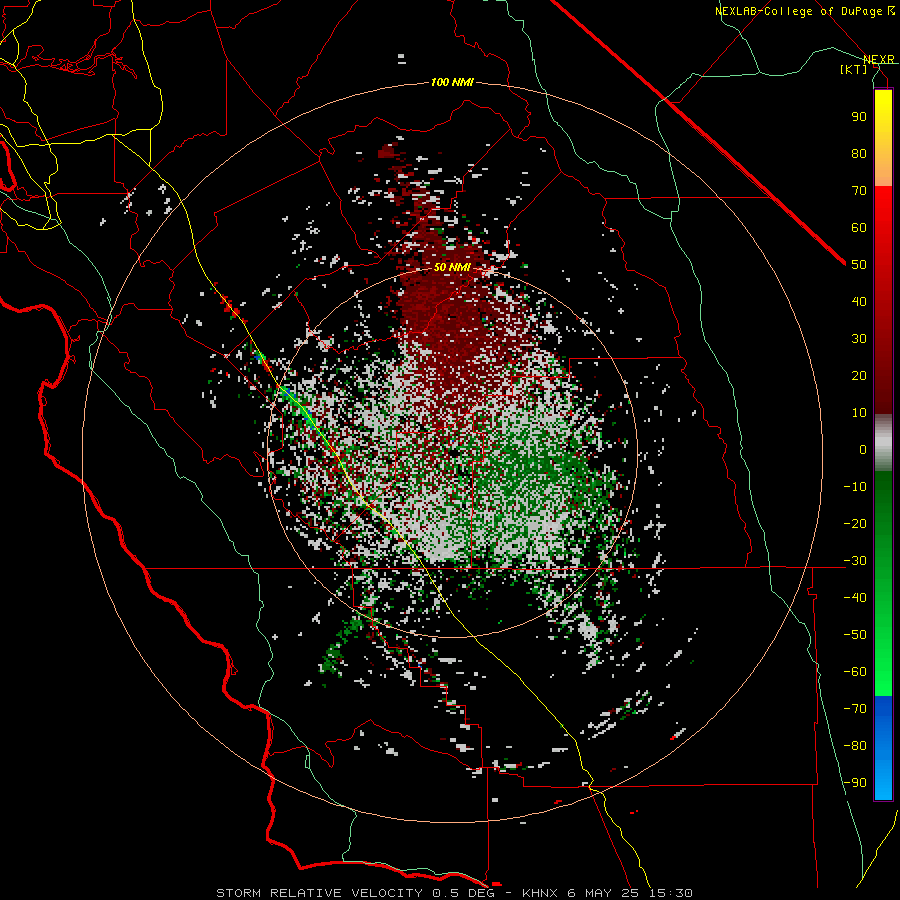This screenshot has width=900, height=900.
Task: Click the -30 value on the velocity scale
Action: (x=855, y=561)
